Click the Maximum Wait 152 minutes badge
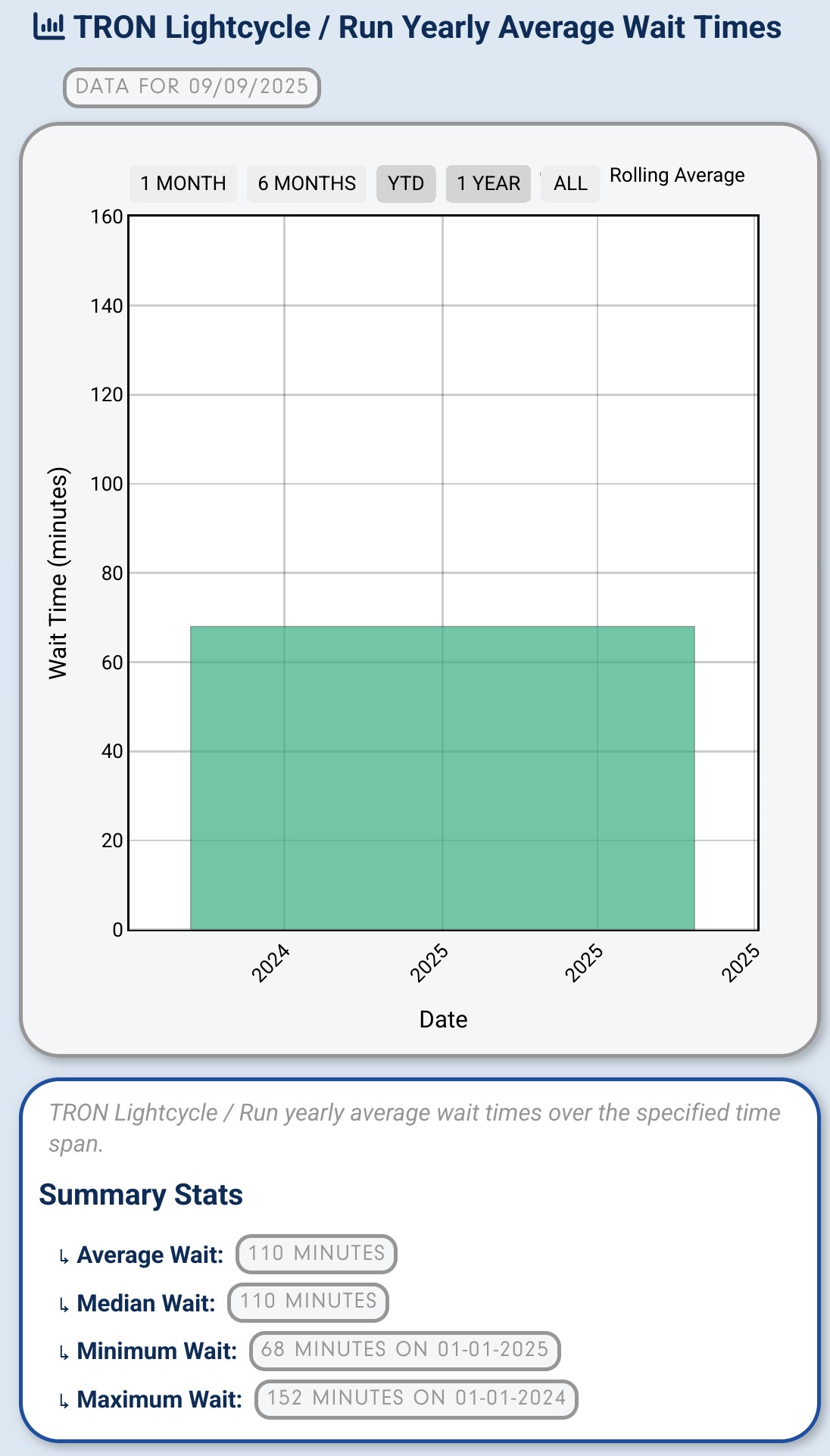Screen dimensions: 830x1456 pos(417,1398)
